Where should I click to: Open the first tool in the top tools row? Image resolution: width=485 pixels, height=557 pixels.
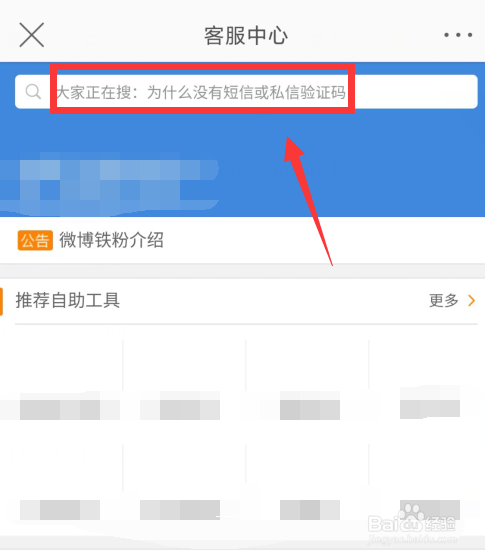(62, 384)
